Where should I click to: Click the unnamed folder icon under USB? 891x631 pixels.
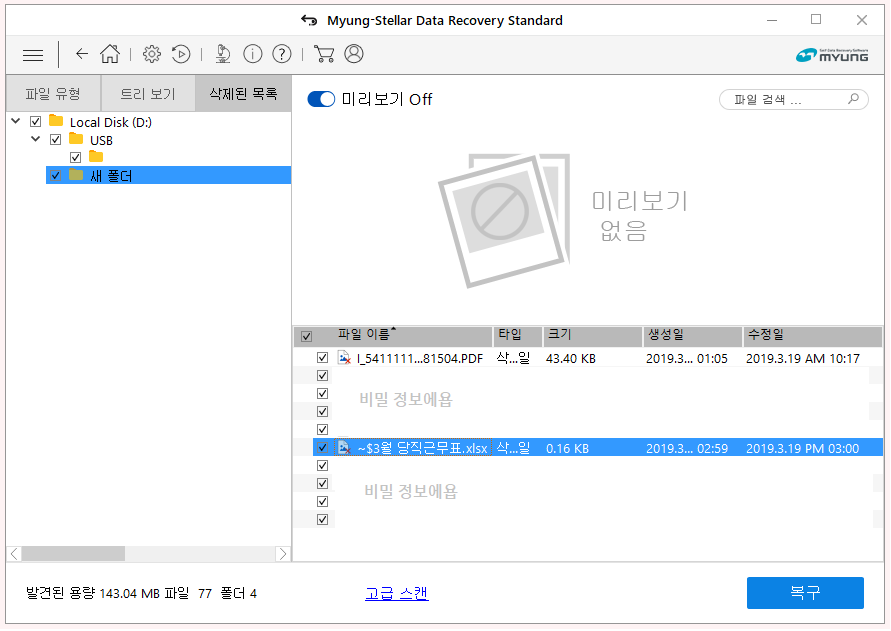pos(96,156)
